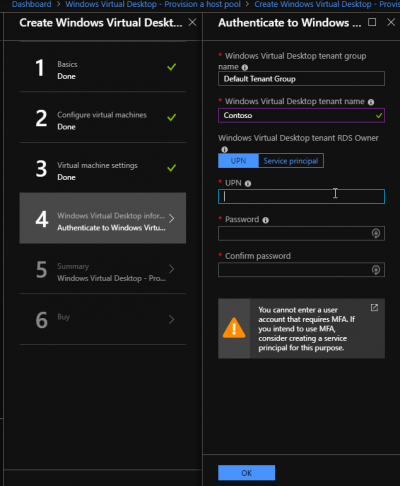Click info icon under RDS Owner label
The height and width of the screenshot is (486, 400).
click(225, 149)
